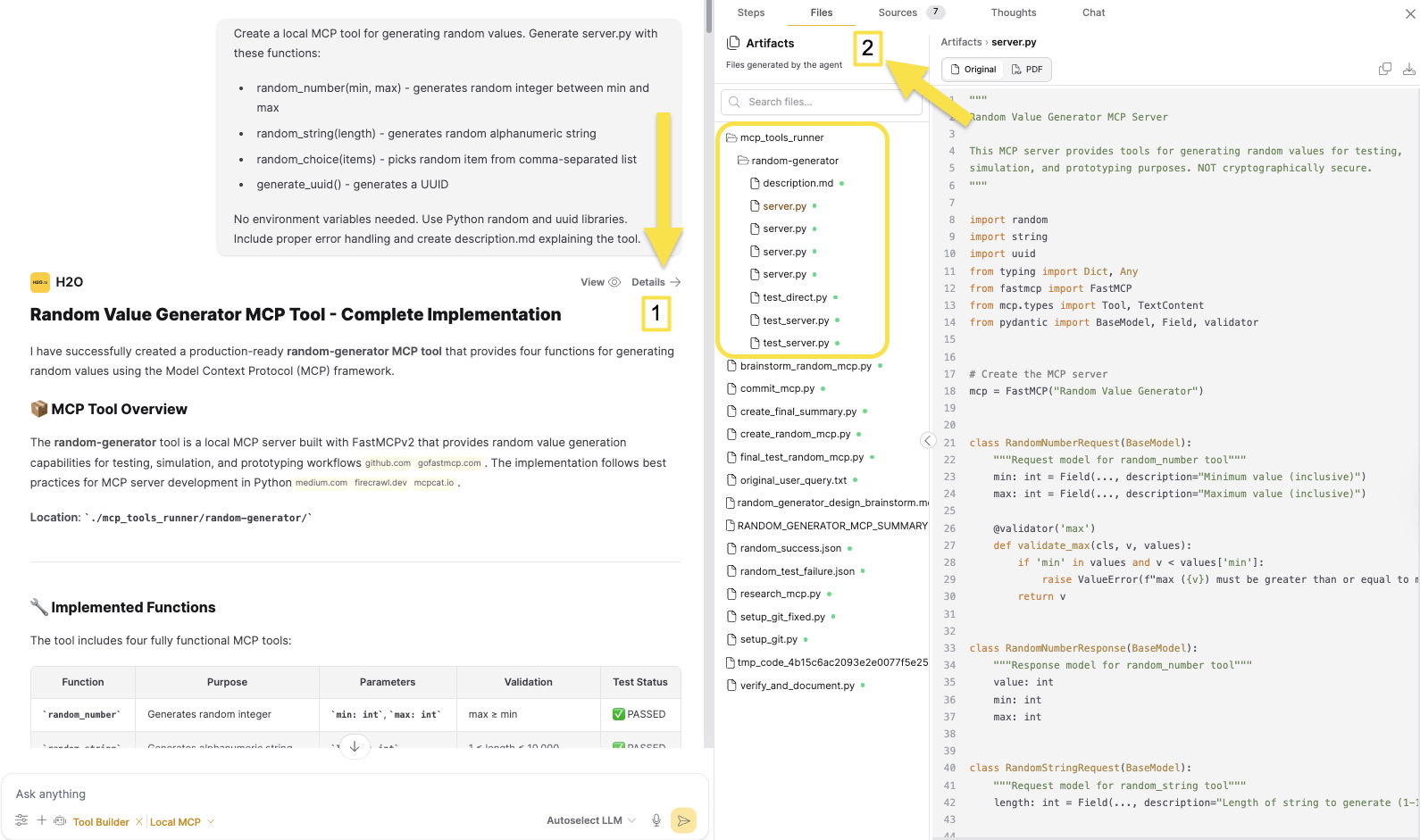Open the medium.com citation link
Viewport: 1420px width, 840px height.
coord(322,483)
